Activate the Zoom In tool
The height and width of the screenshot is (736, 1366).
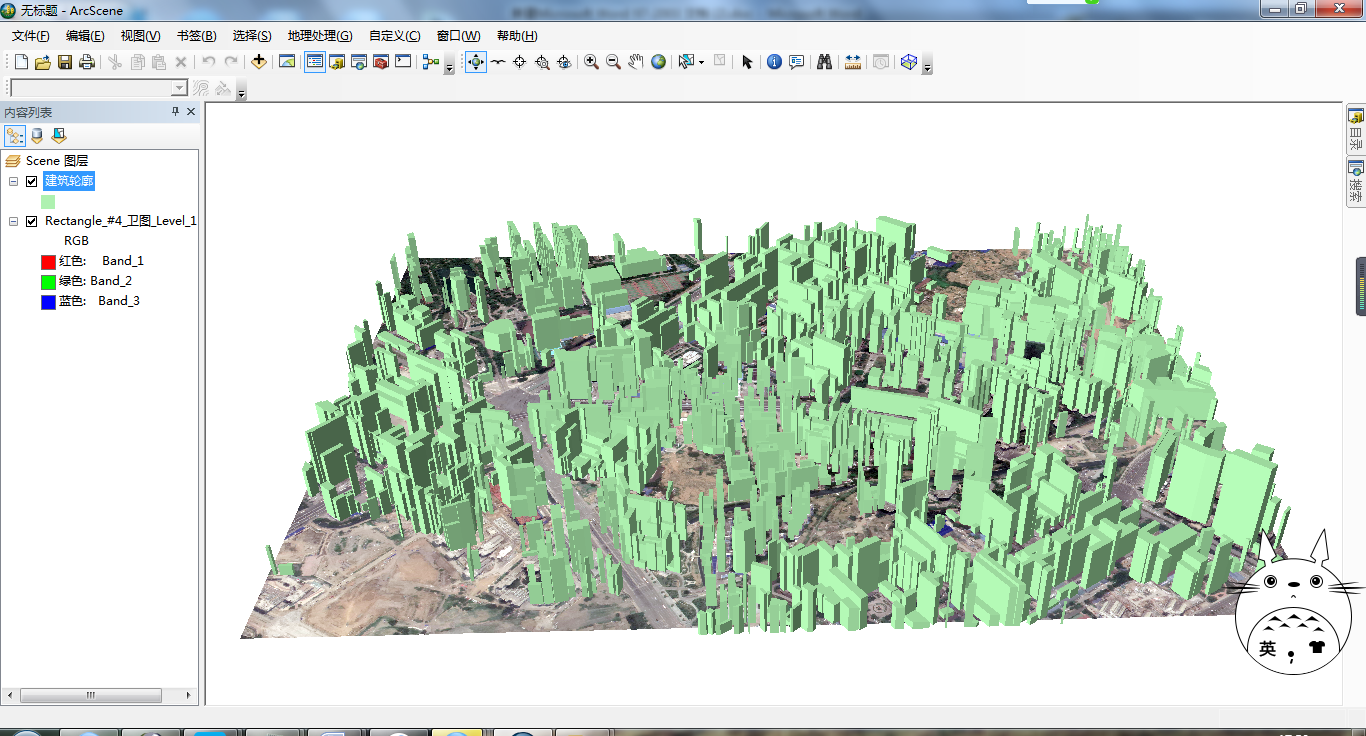pos(591,62)
